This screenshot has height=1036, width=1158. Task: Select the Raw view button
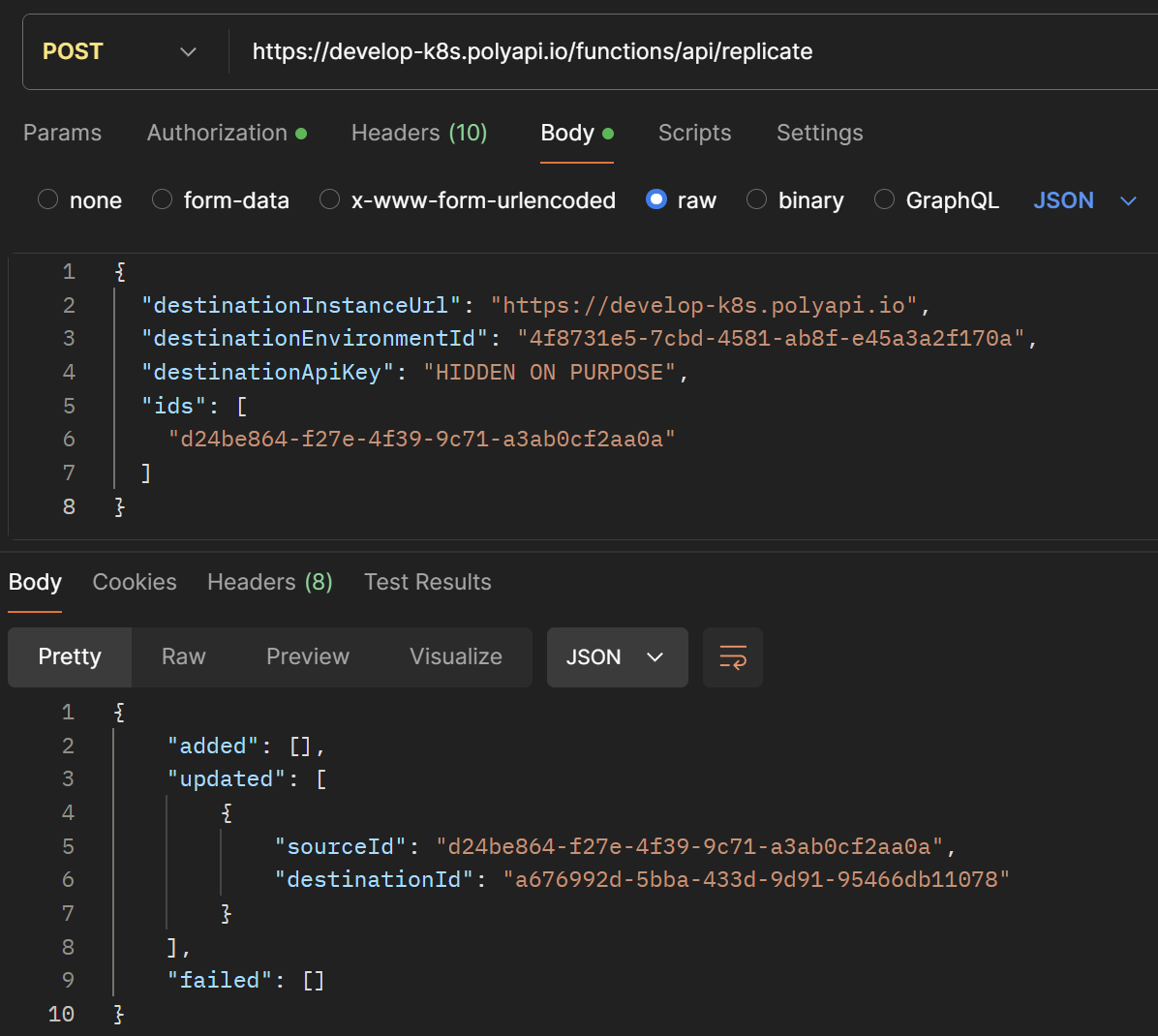(183, 656)
